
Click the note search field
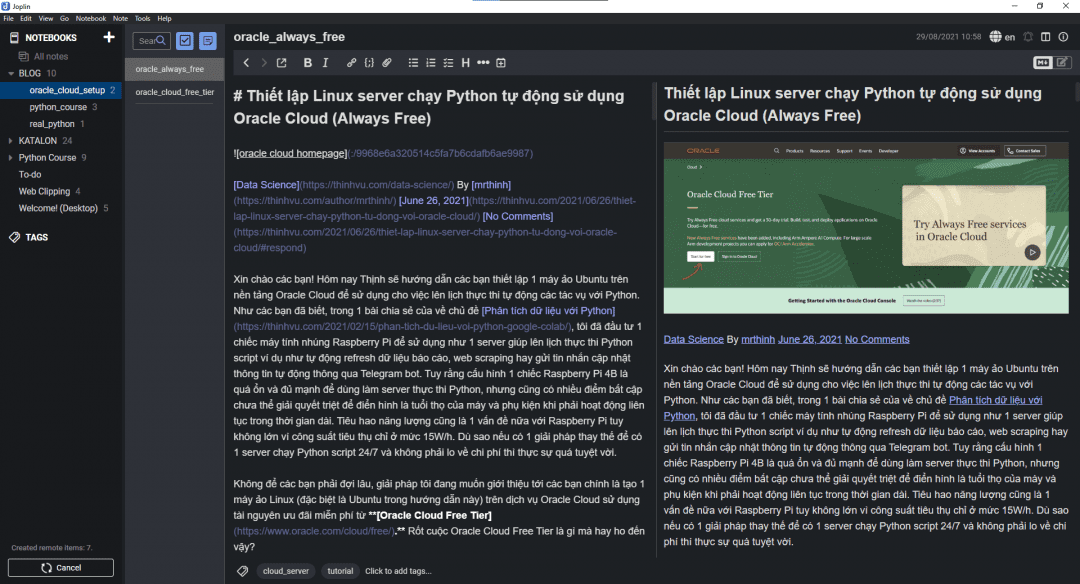150,41
